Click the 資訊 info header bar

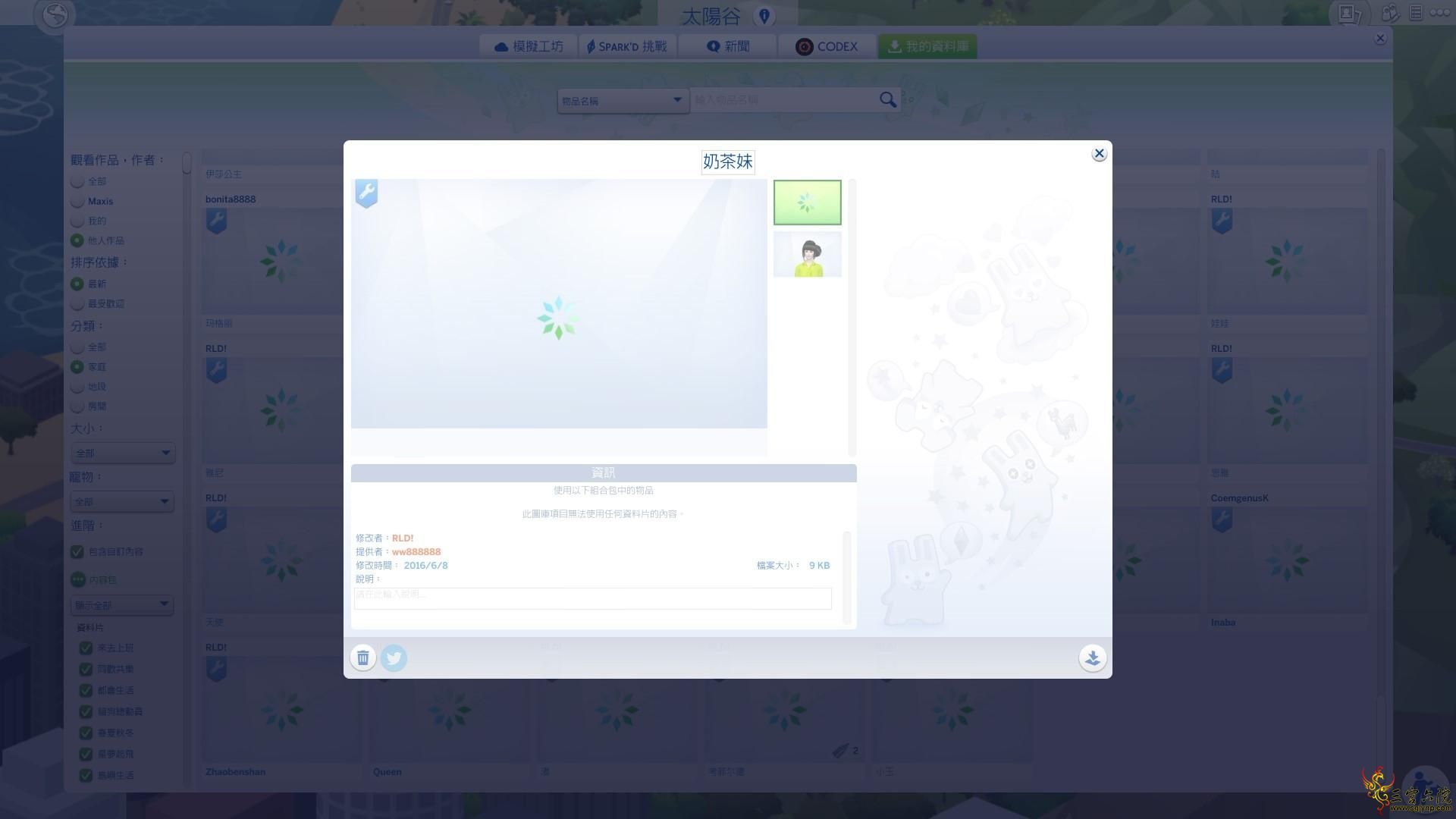(x=604, y=473)
